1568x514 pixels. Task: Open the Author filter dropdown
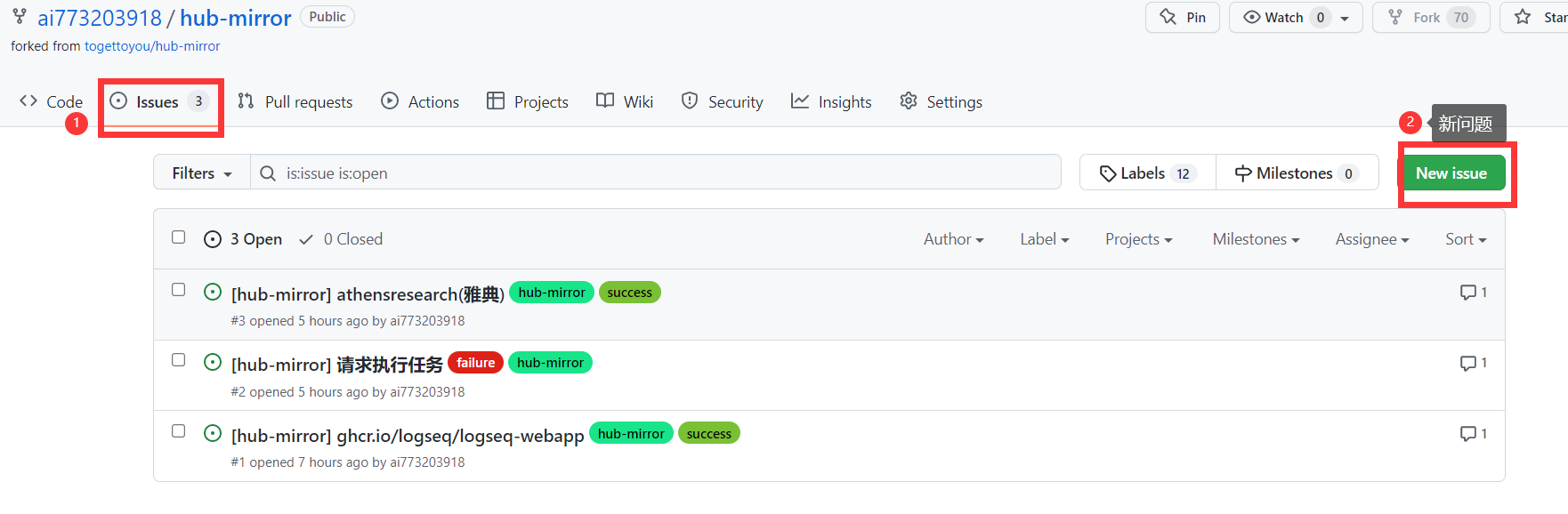coord(953,239)
